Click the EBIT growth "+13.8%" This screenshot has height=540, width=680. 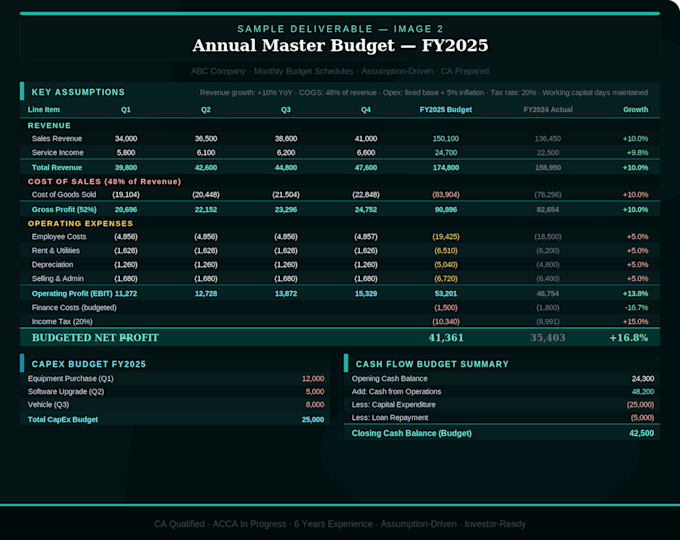[x=635, y=294]
